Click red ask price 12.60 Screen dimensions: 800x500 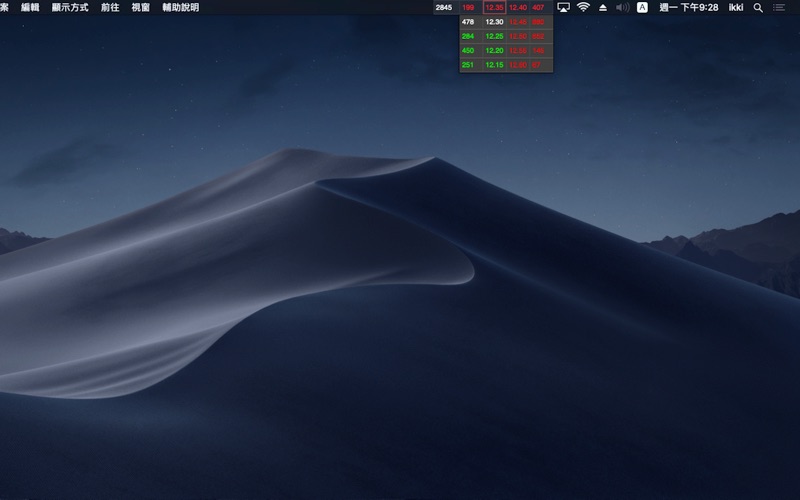tap(518, 65)
